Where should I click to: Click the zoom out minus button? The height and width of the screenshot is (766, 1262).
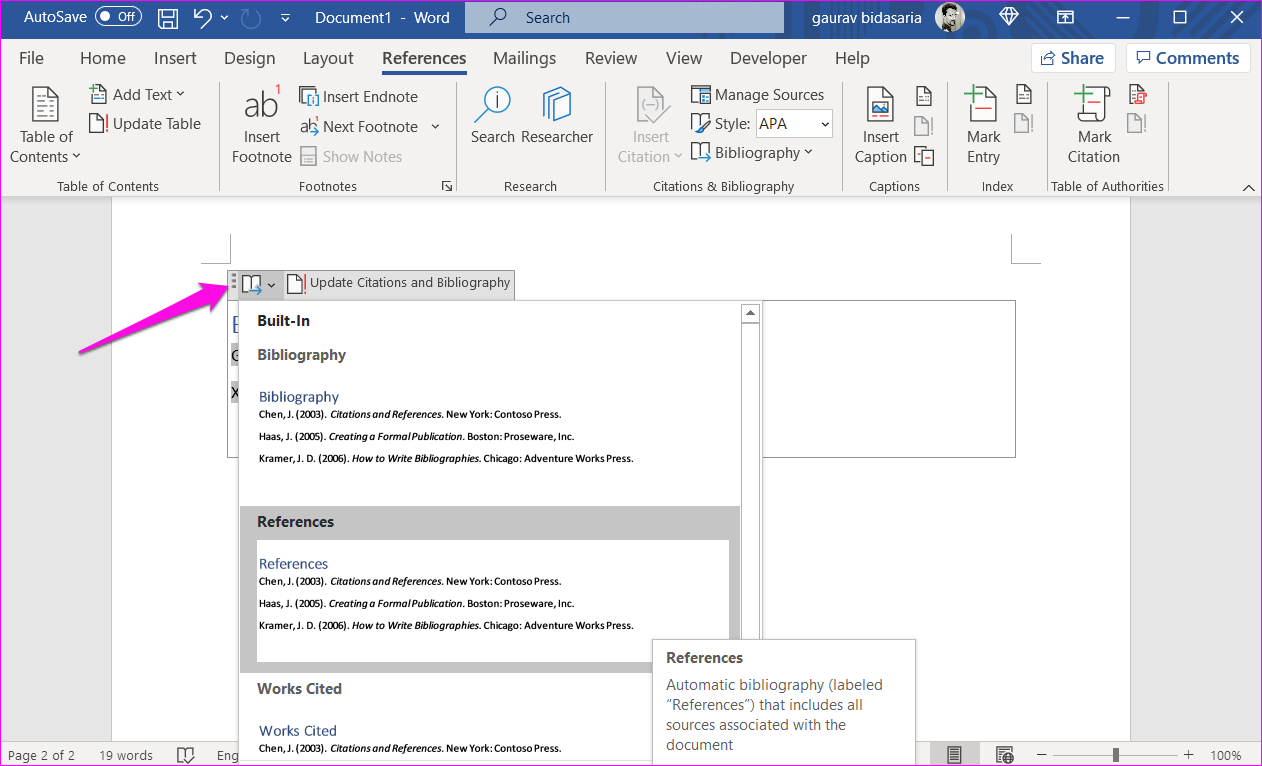[x=1042, y=755]
